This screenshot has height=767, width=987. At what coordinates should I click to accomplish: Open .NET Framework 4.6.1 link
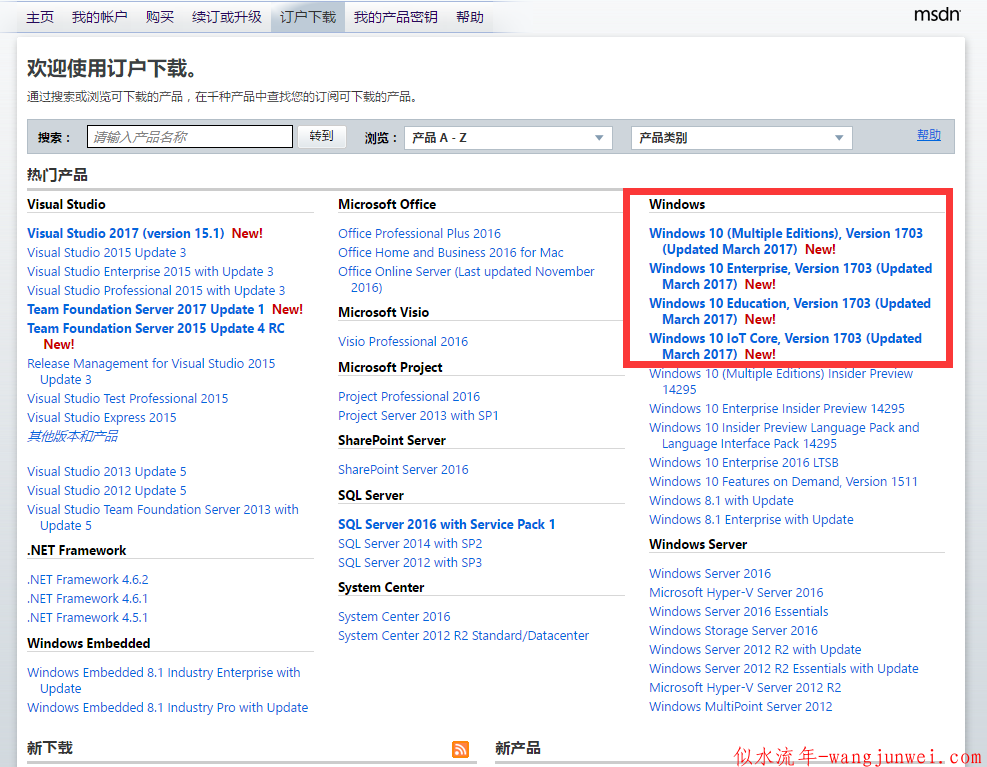click(87, 598)
